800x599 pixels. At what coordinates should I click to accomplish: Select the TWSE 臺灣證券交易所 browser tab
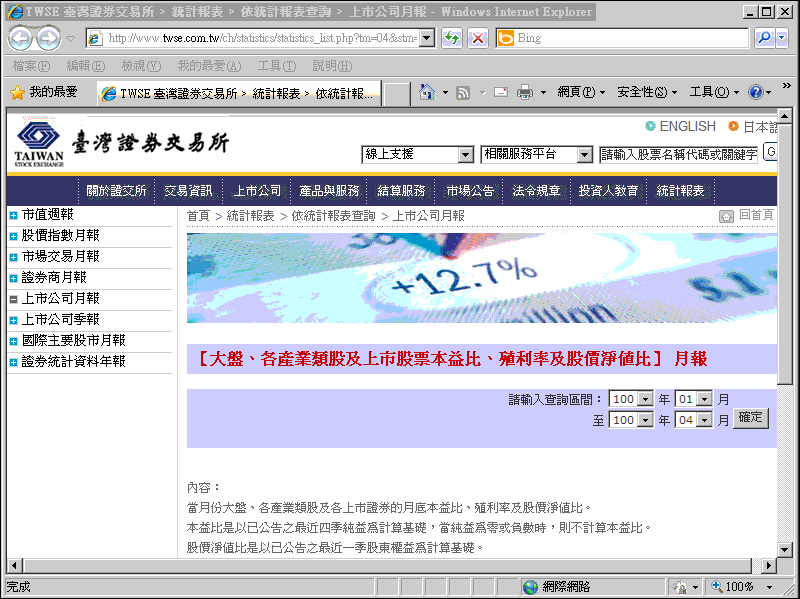[239, 93]
